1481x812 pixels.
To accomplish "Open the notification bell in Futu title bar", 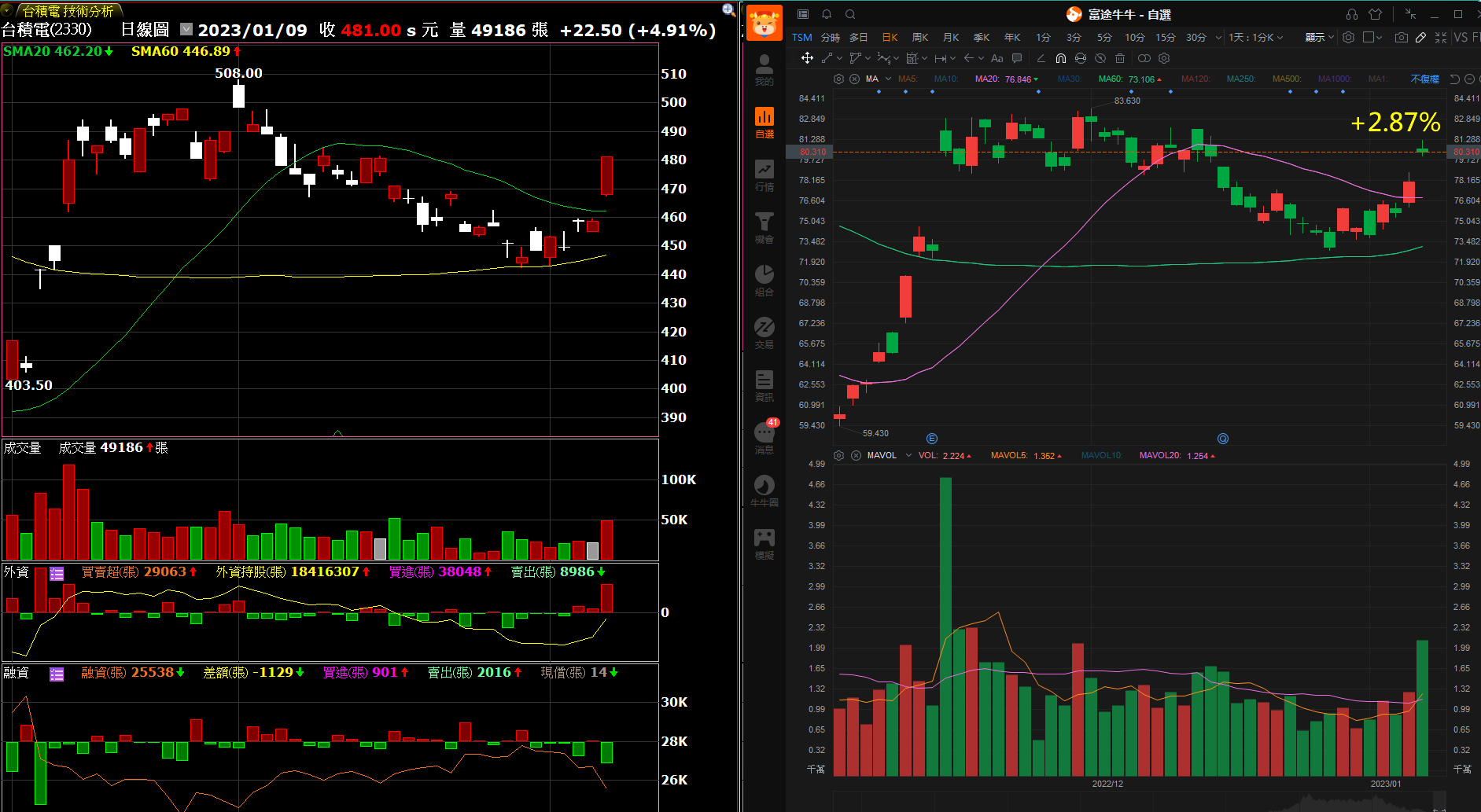I will tap(827, 14).
